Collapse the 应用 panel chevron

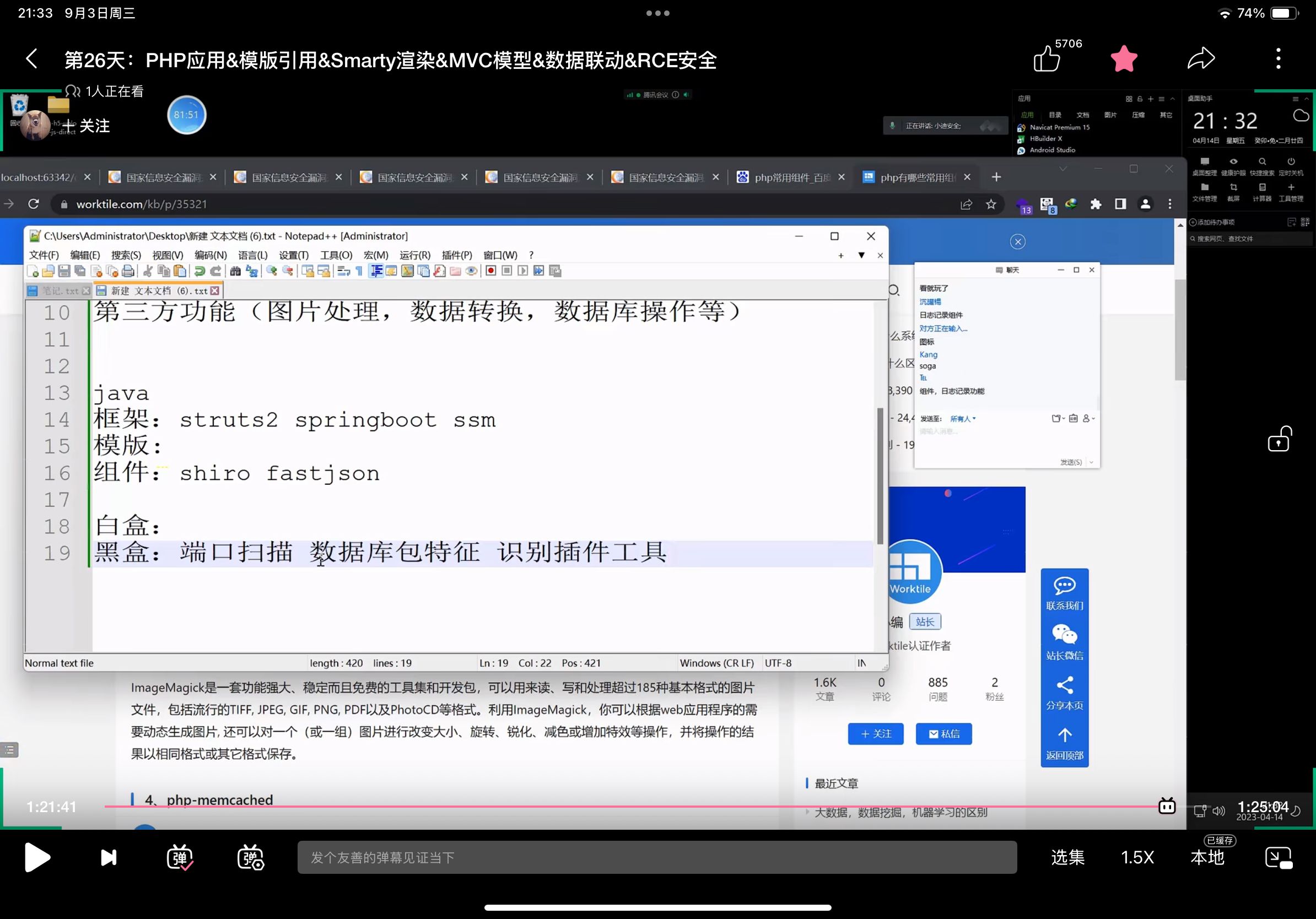click(x=1173, y=99)
